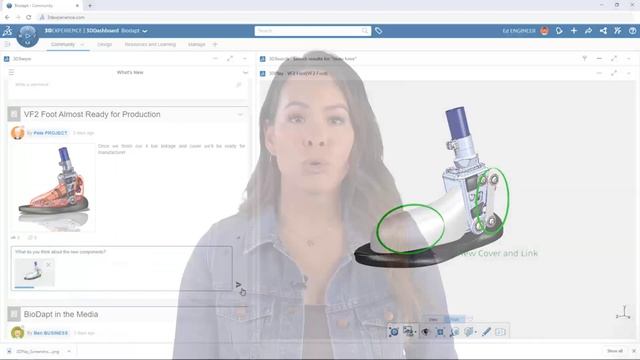Click the Dassault 3DS logo
Viewport: 640px width, 360px height.
click(7, 31)
